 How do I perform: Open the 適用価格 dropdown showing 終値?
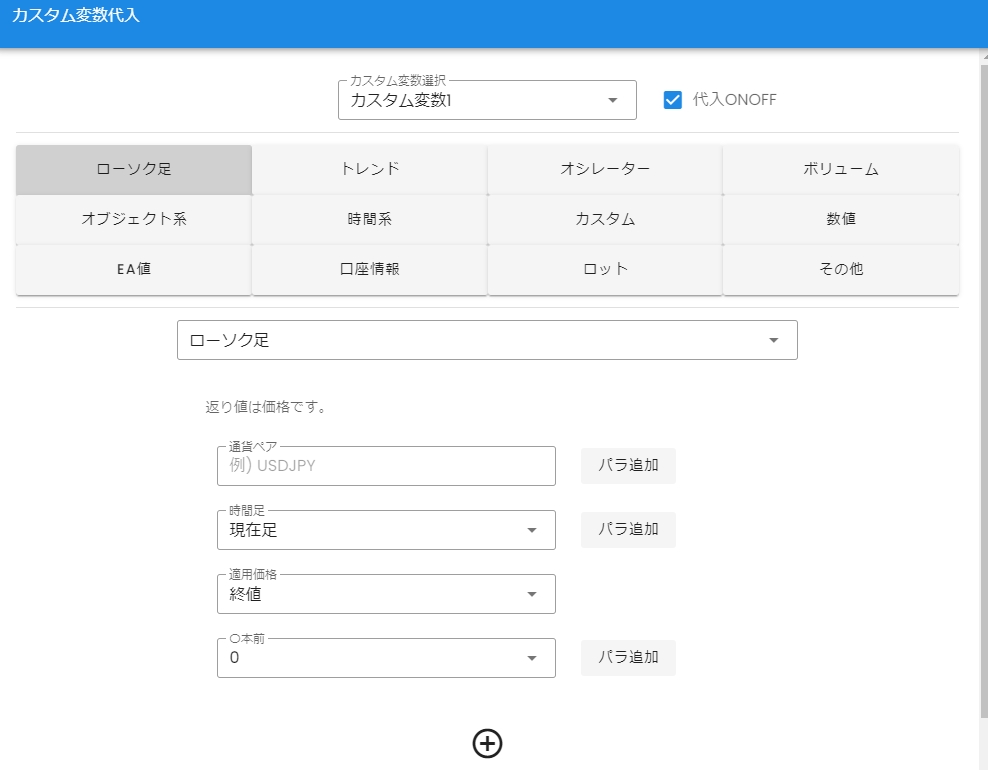pyautogui.click(x=386, y=594)
